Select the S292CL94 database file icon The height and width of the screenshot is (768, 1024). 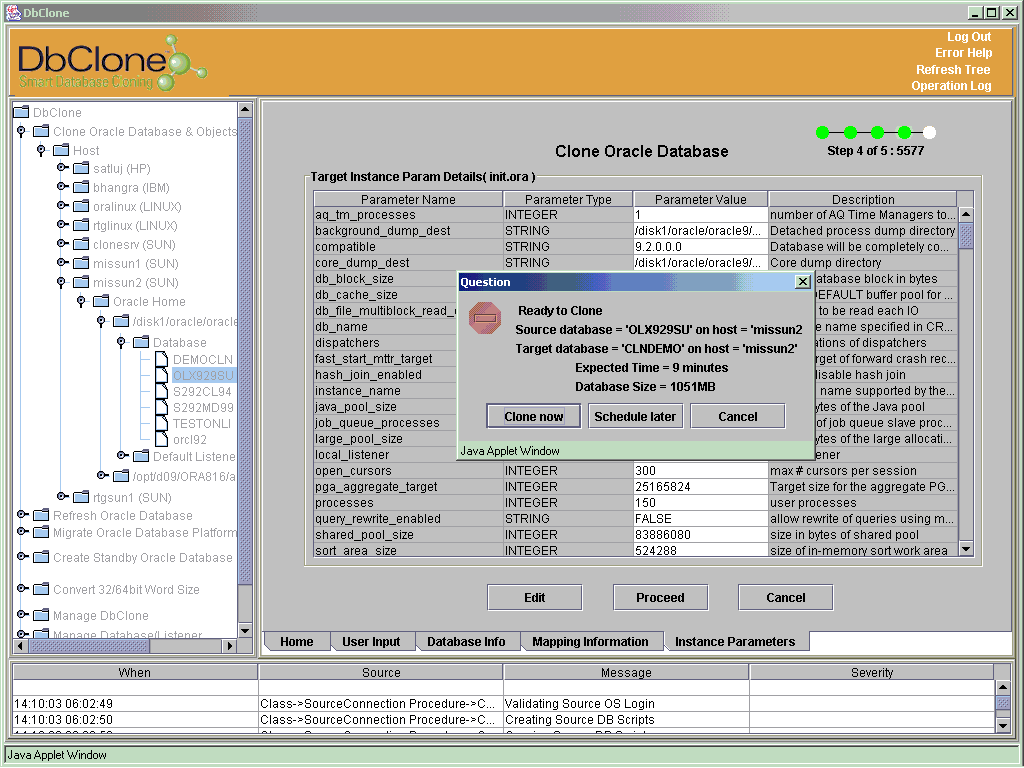(x=161, y=391)
